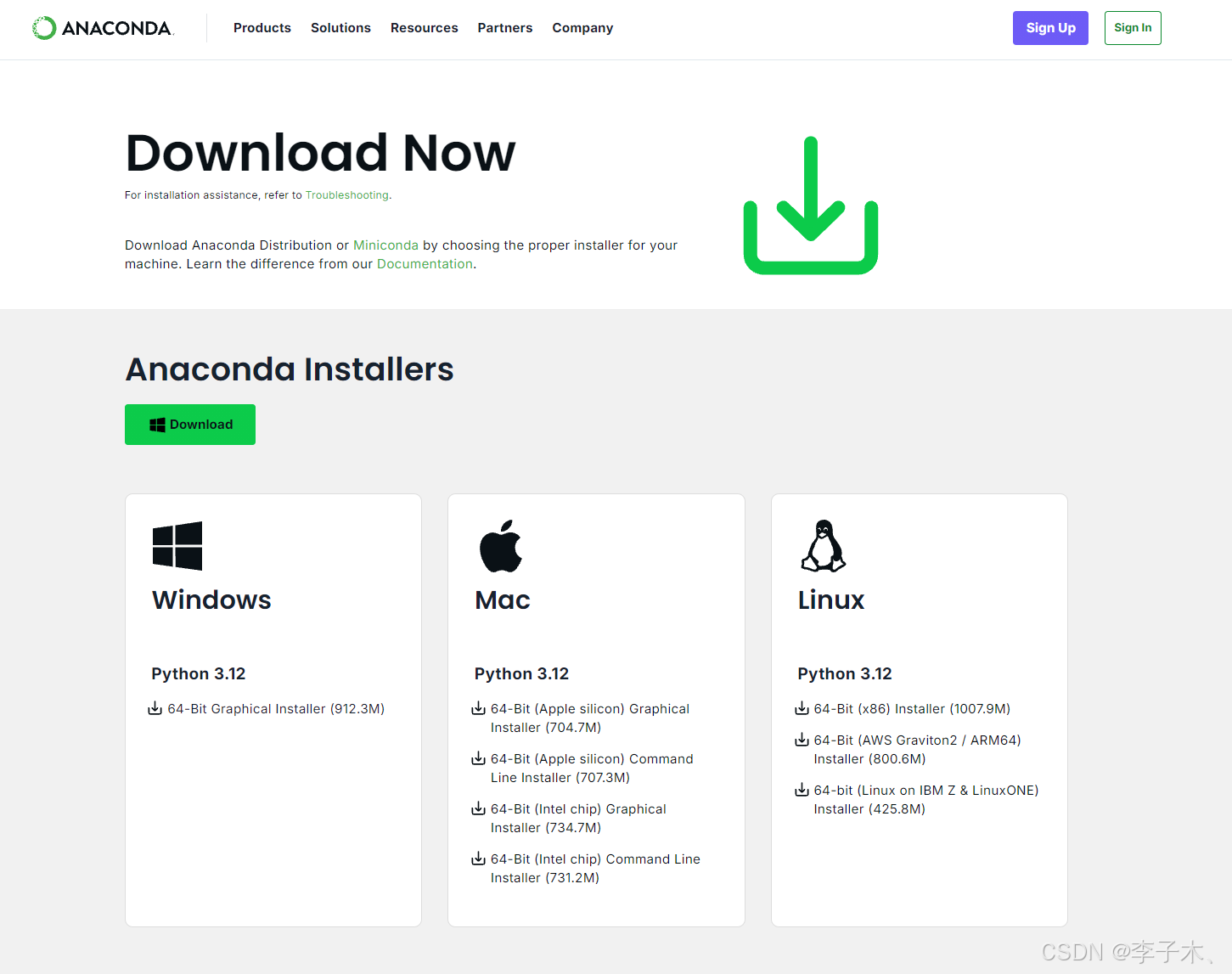
Task: Click download icon beside Linux x86 Installer
Action: [802, 708]
